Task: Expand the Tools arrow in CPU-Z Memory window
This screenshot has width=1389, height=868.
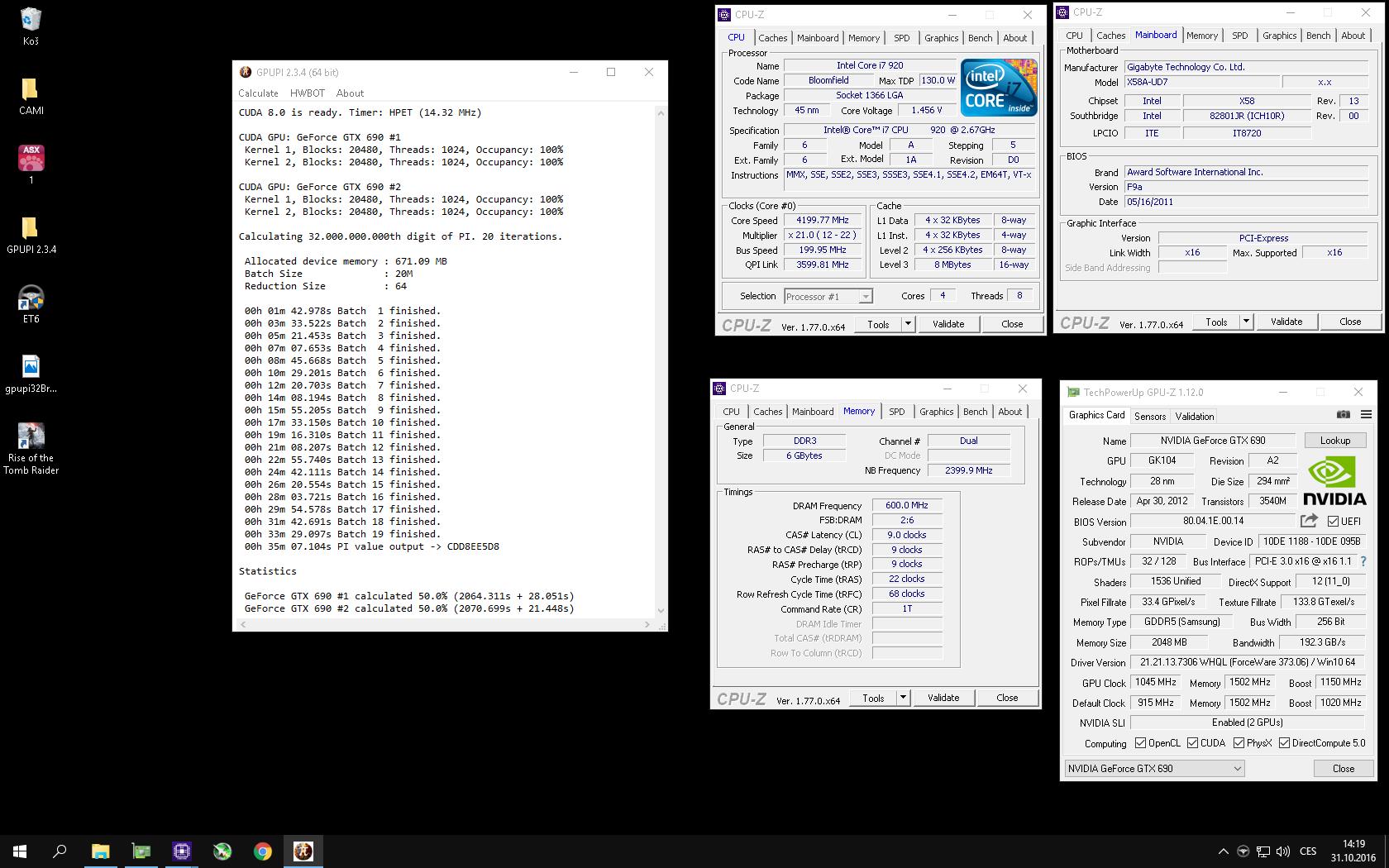Action: (903, 698)
